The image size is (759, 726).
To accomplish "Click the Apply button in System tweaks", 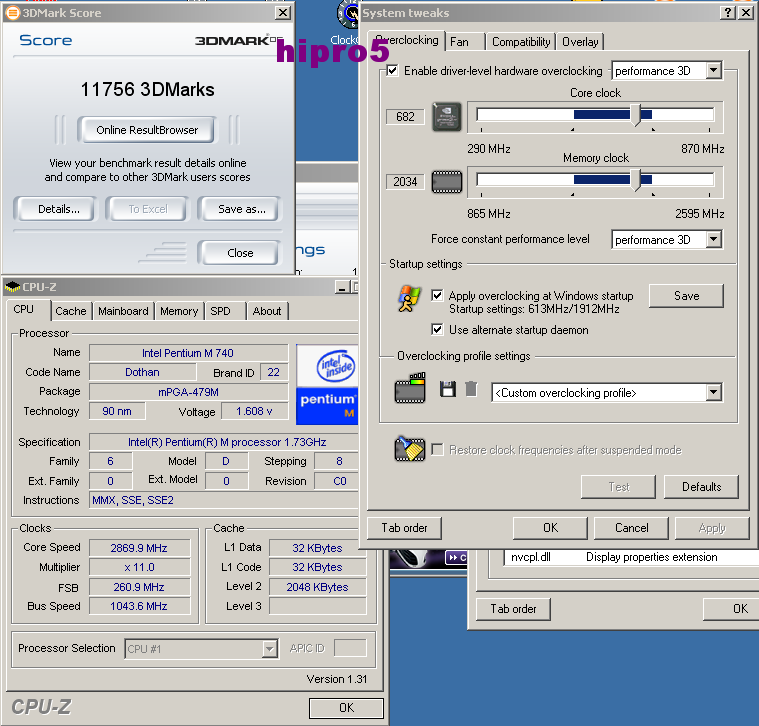I will 712,528.
